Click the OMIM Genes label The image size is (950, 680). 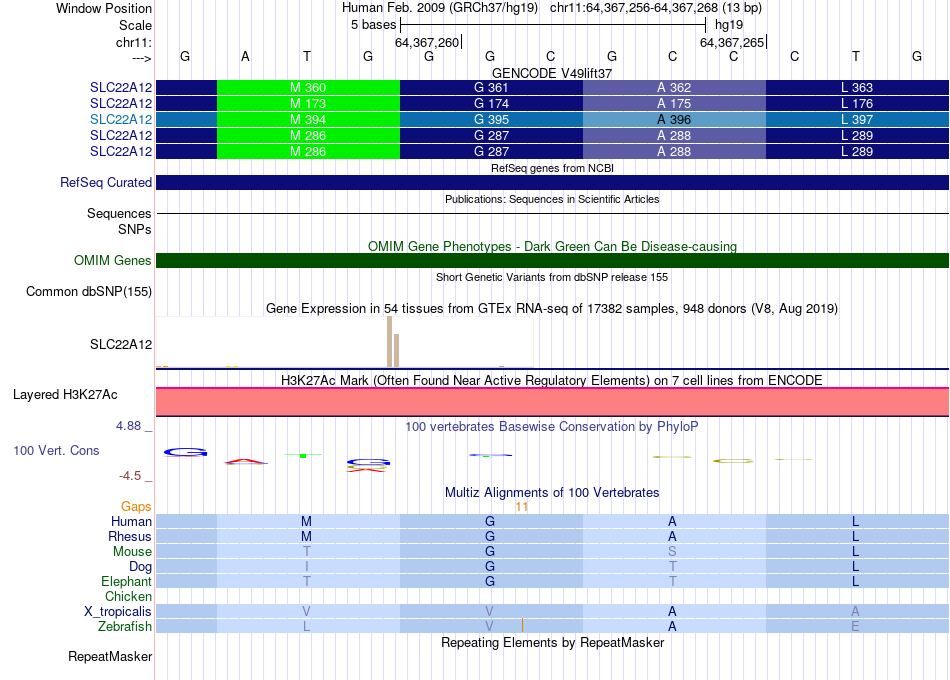pos(113,261)
